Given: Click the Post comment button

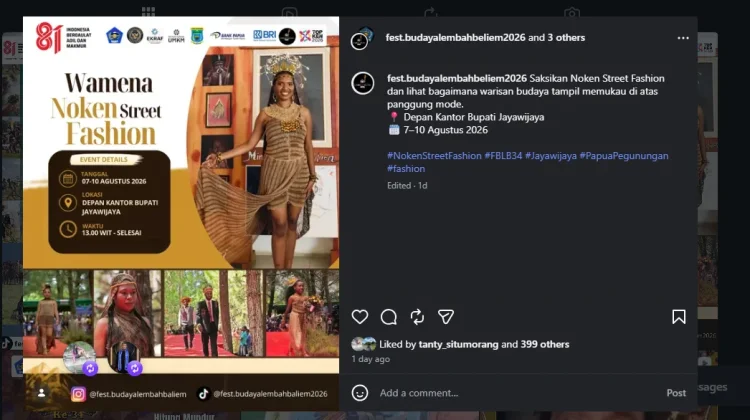Looking at the screenshot, I should tap(676, 393).
